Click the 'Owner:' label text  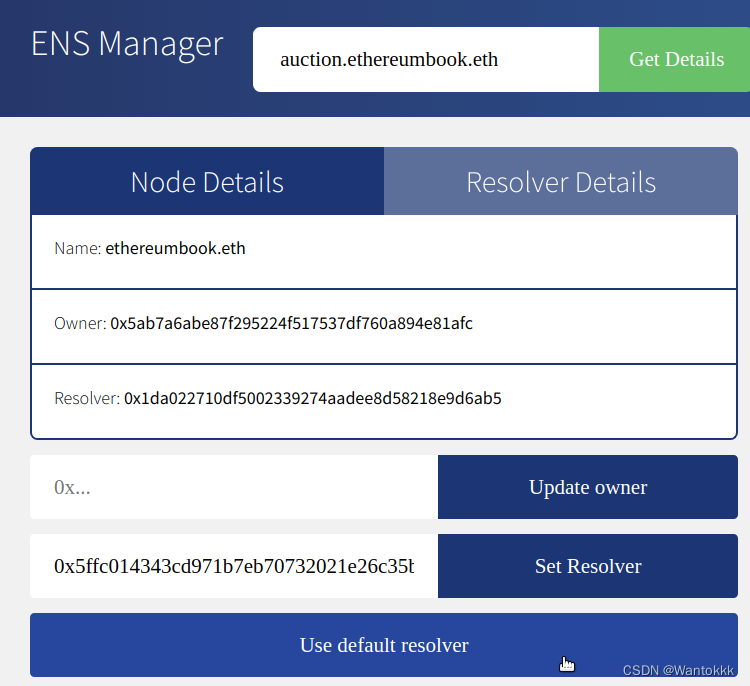[80, 323]
